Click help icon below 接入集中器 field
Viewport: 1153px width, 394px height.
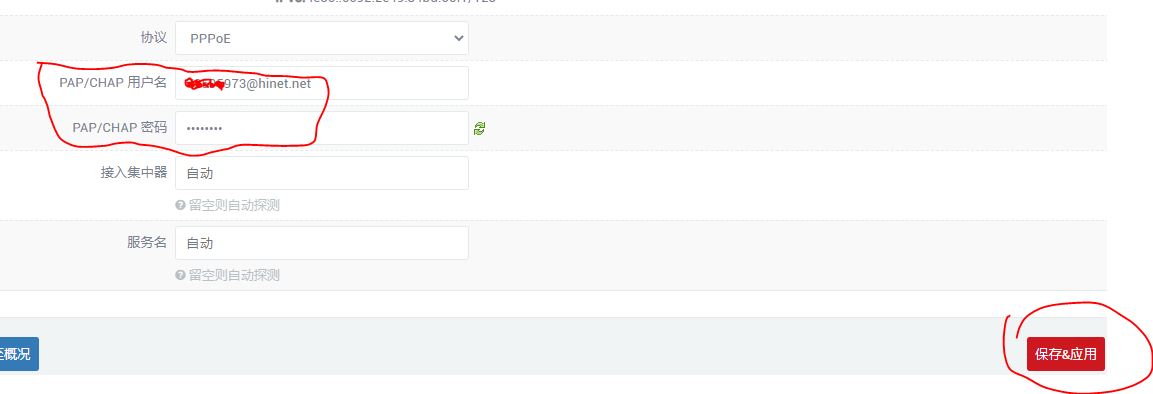point(180,206)
